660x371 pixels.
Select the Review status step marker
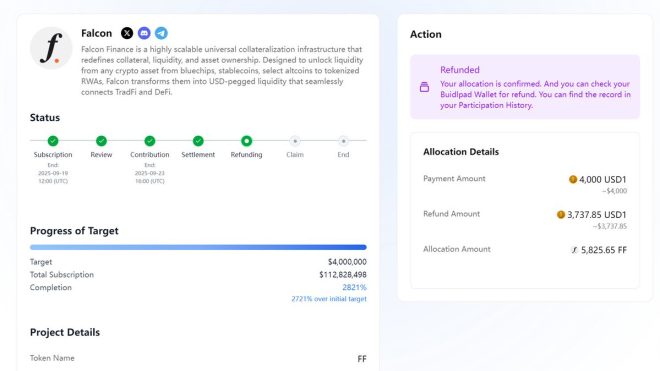[x=101, y=141]
